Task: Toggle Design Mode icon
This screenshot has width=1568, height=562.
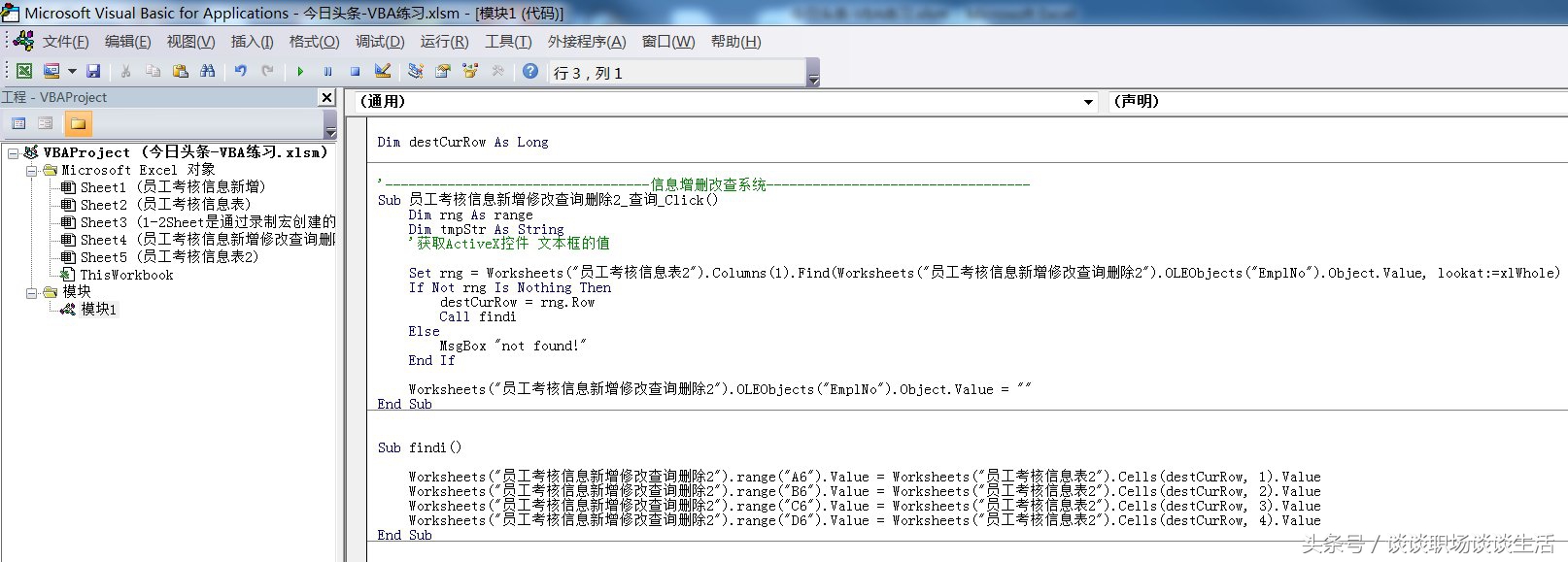Action: coord(383,71)
